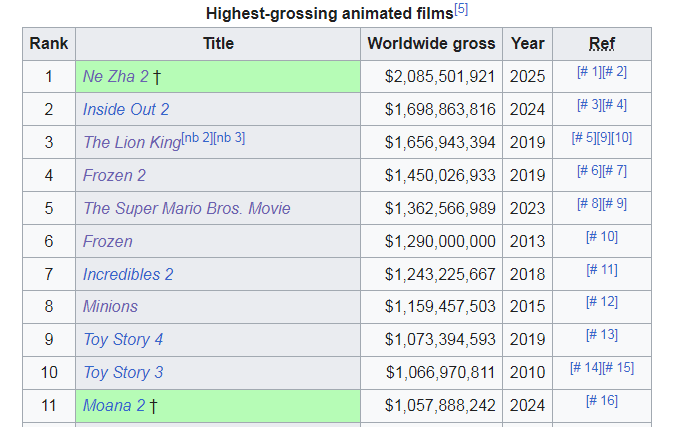Click citation [5] beside the table caption

click(x=461, y=9)
